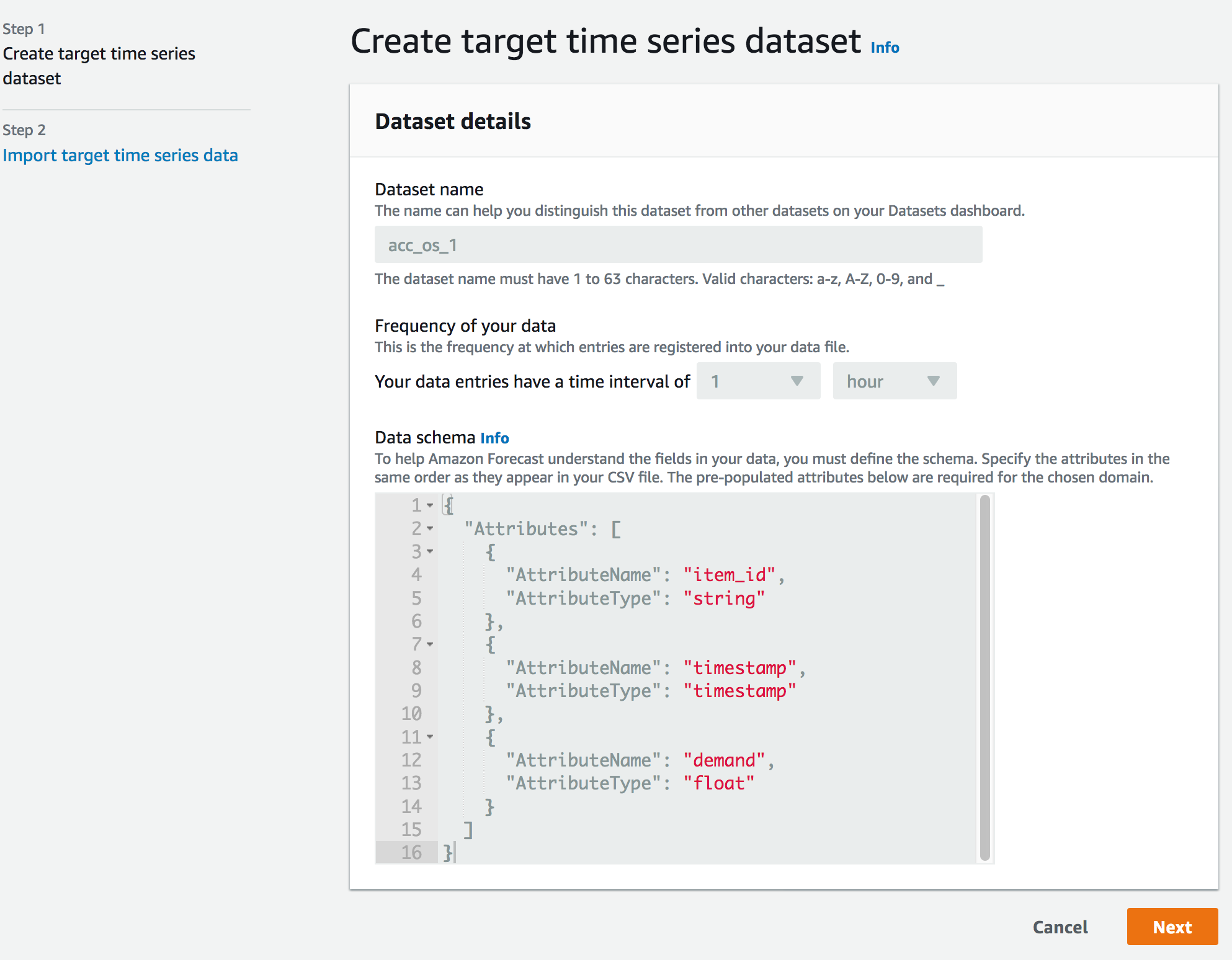The image size is (1232, 960).
Task: Click the Next button
Action: tap(1172, 927)
